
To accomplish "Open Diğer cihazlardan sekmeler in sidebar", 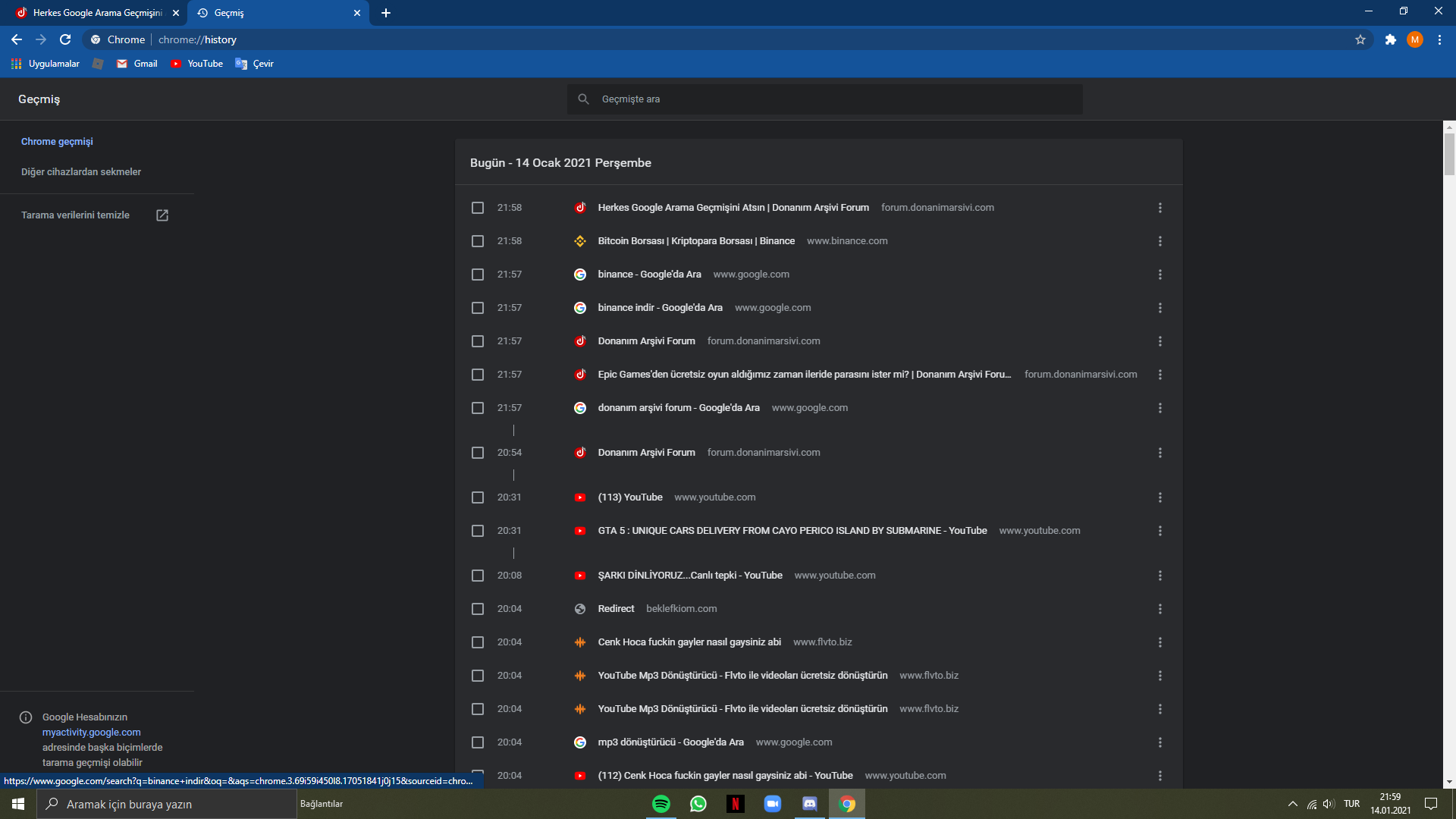I will coord(81,172).
